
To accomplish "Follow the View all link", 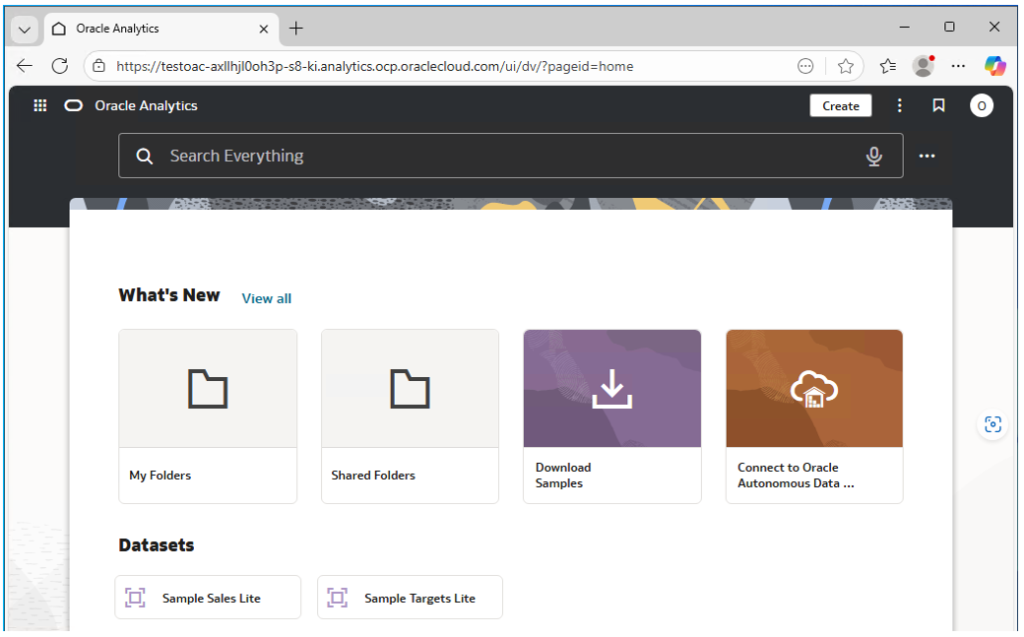I will tap(266, 298).
